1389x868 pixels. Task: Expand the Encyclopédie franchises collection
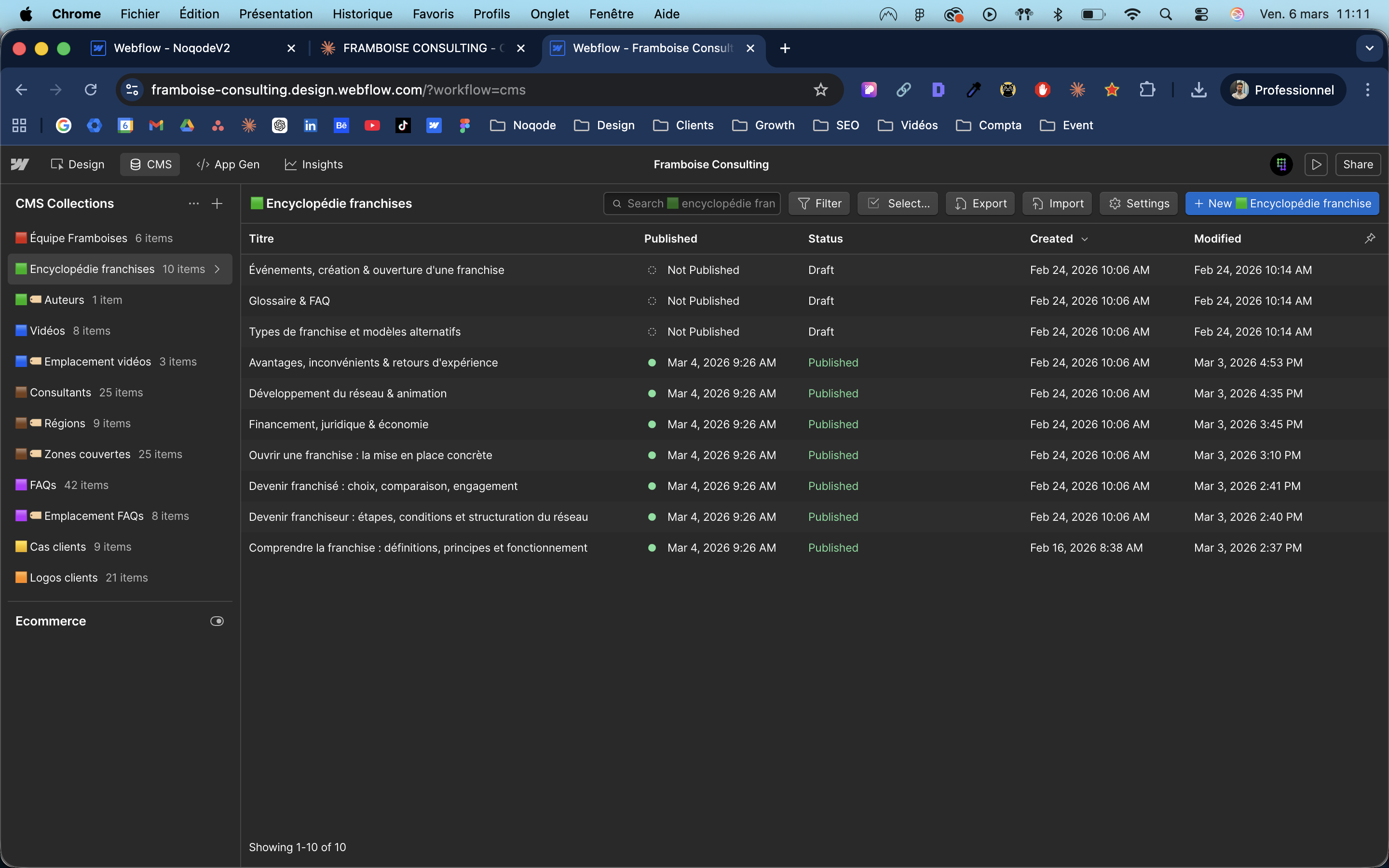217,269
